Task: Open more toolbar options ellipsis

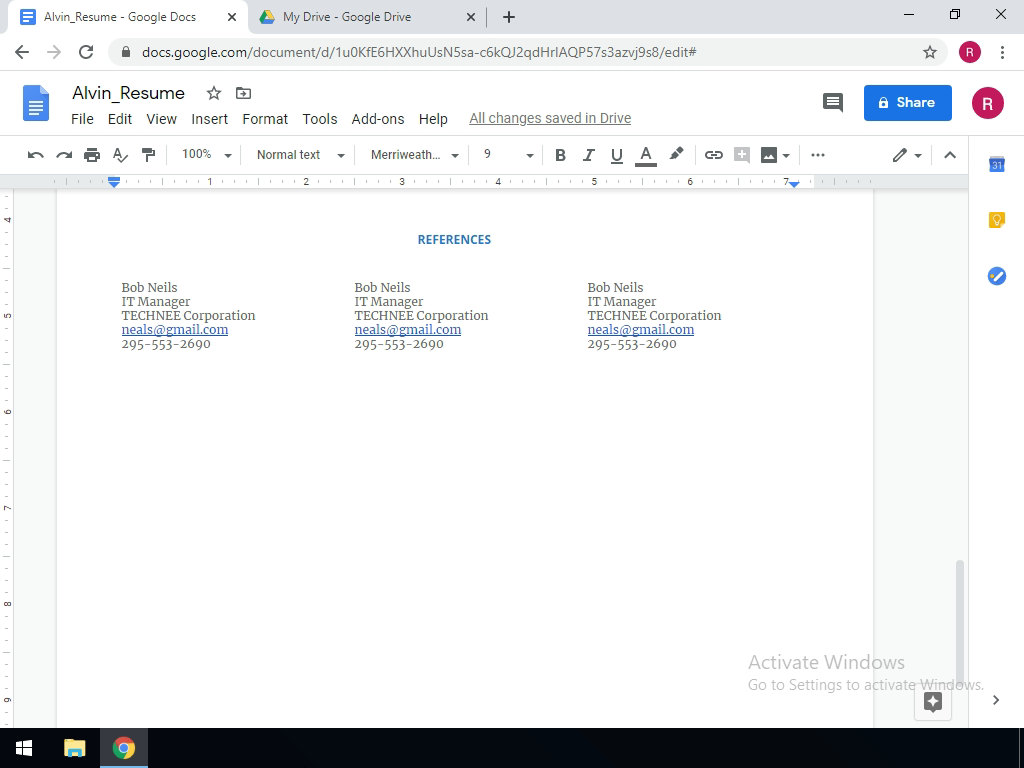Action: click(x=818, y=155)
